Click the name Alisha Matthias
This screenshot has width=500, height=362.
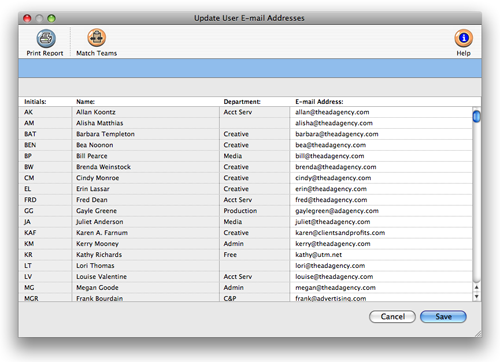[x=99, y=123]
